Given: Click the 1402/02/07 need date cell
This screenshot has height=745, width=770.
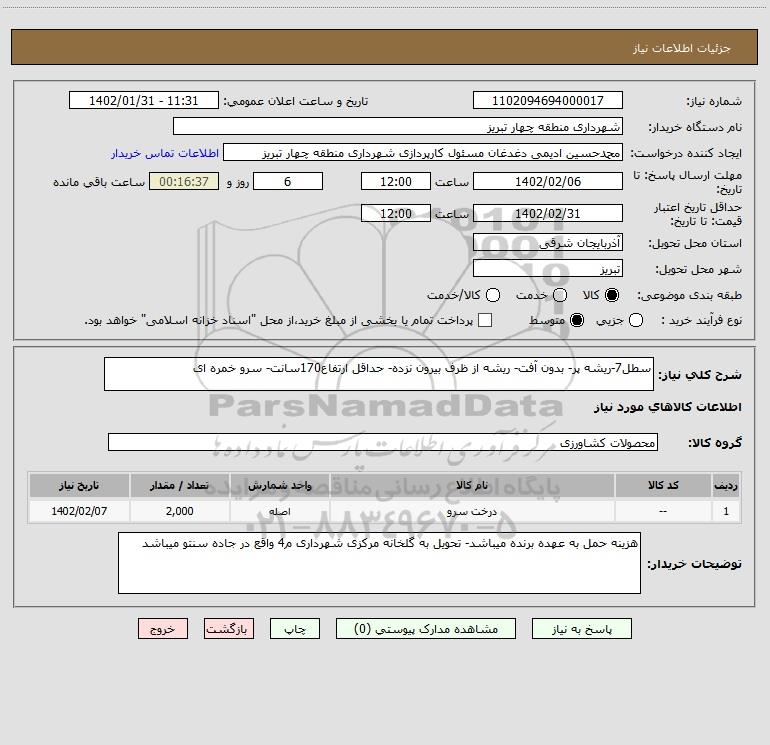Looking at the screenshot, I should [x=79, y=511].
